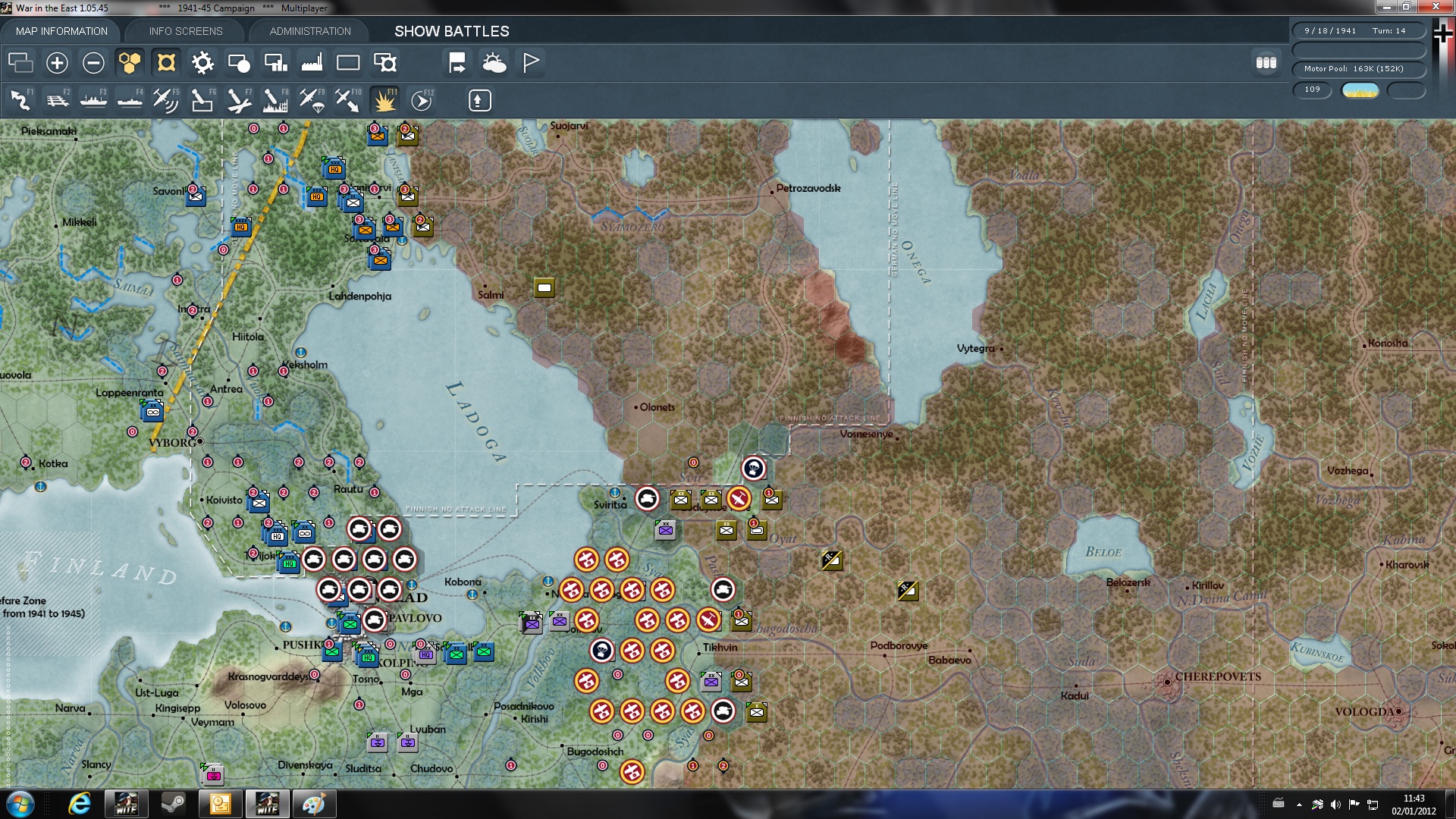
Task: Select F8 bomb city mode
Action: pos(275,100)
